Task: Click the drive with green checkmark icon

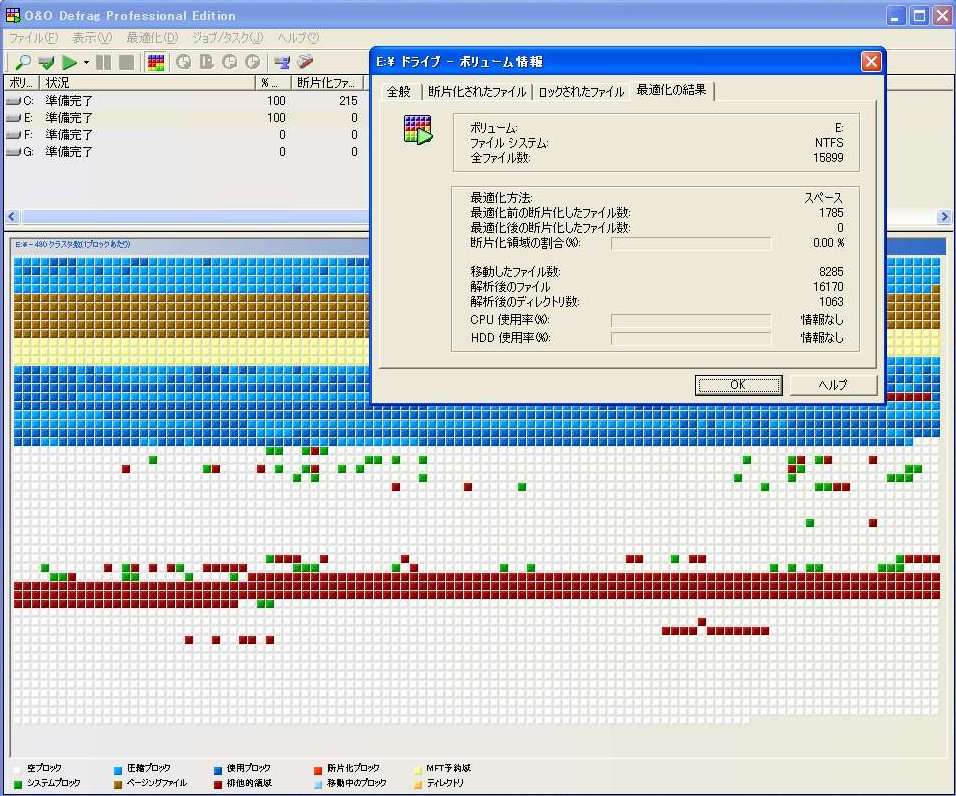Action: coord(46,62)
